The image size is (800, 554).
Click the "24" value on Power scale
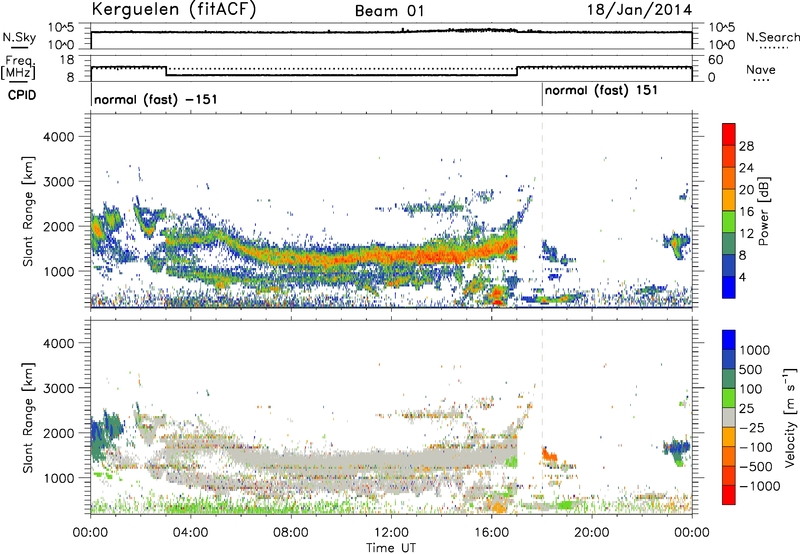point(746,168)
